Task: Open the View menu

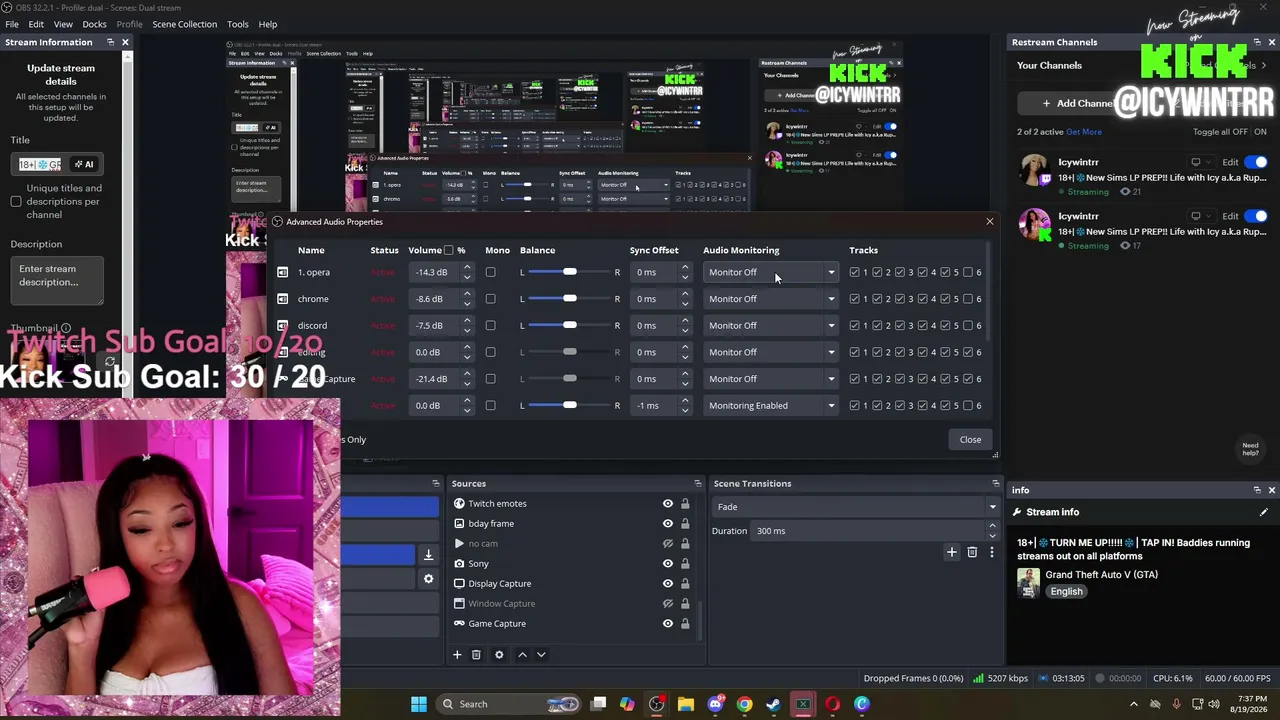Action: pyautogui.click(x=63, y=24)
